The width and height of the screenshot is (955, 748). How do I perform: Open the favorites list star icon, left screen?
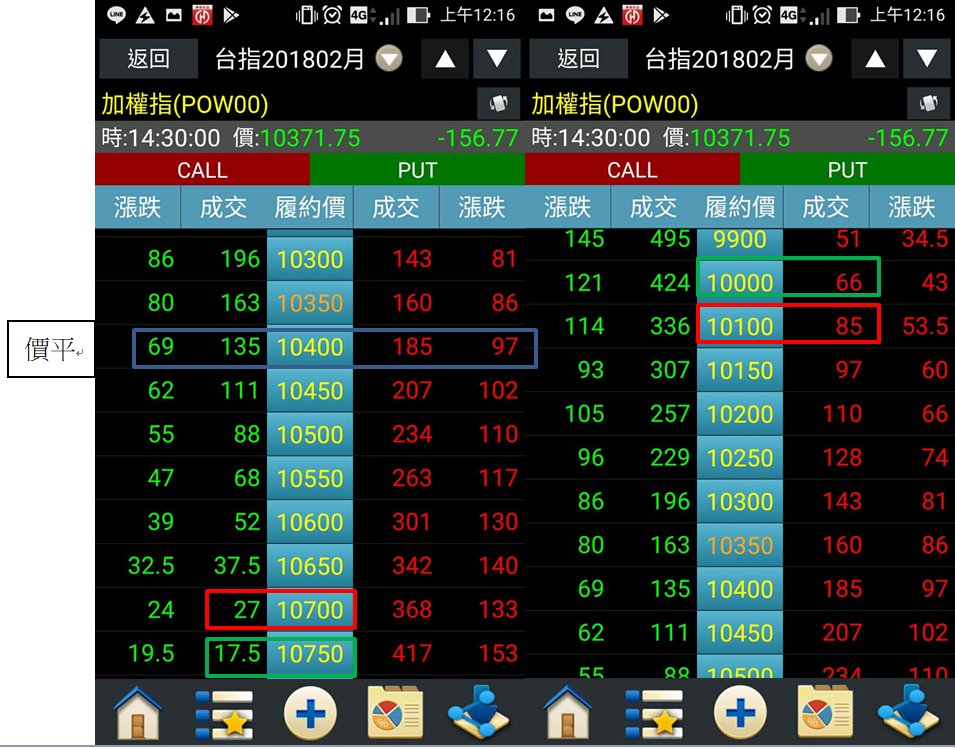[224, 714]
